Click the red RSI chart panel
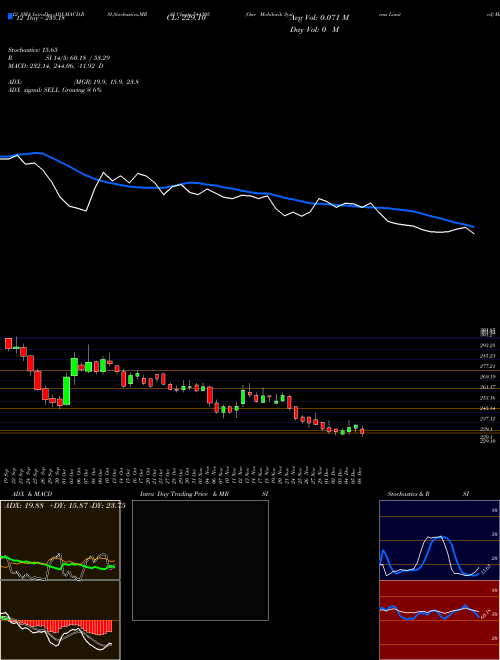The height and width of the screenshot is (660, 500). click(439, 620)
